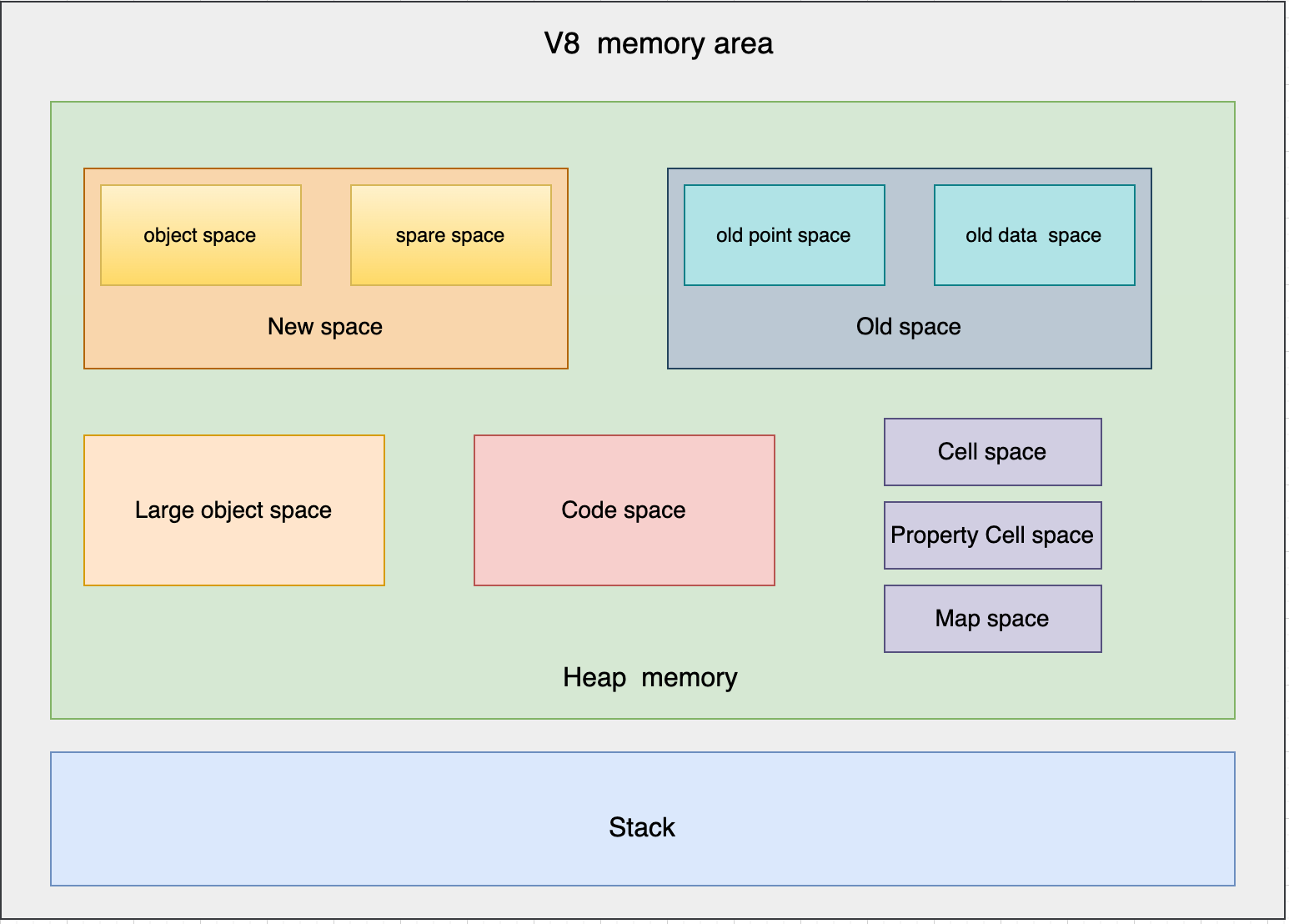Select the 'Heap memory' label
The image size is (1289, 924).
(650, 677)
